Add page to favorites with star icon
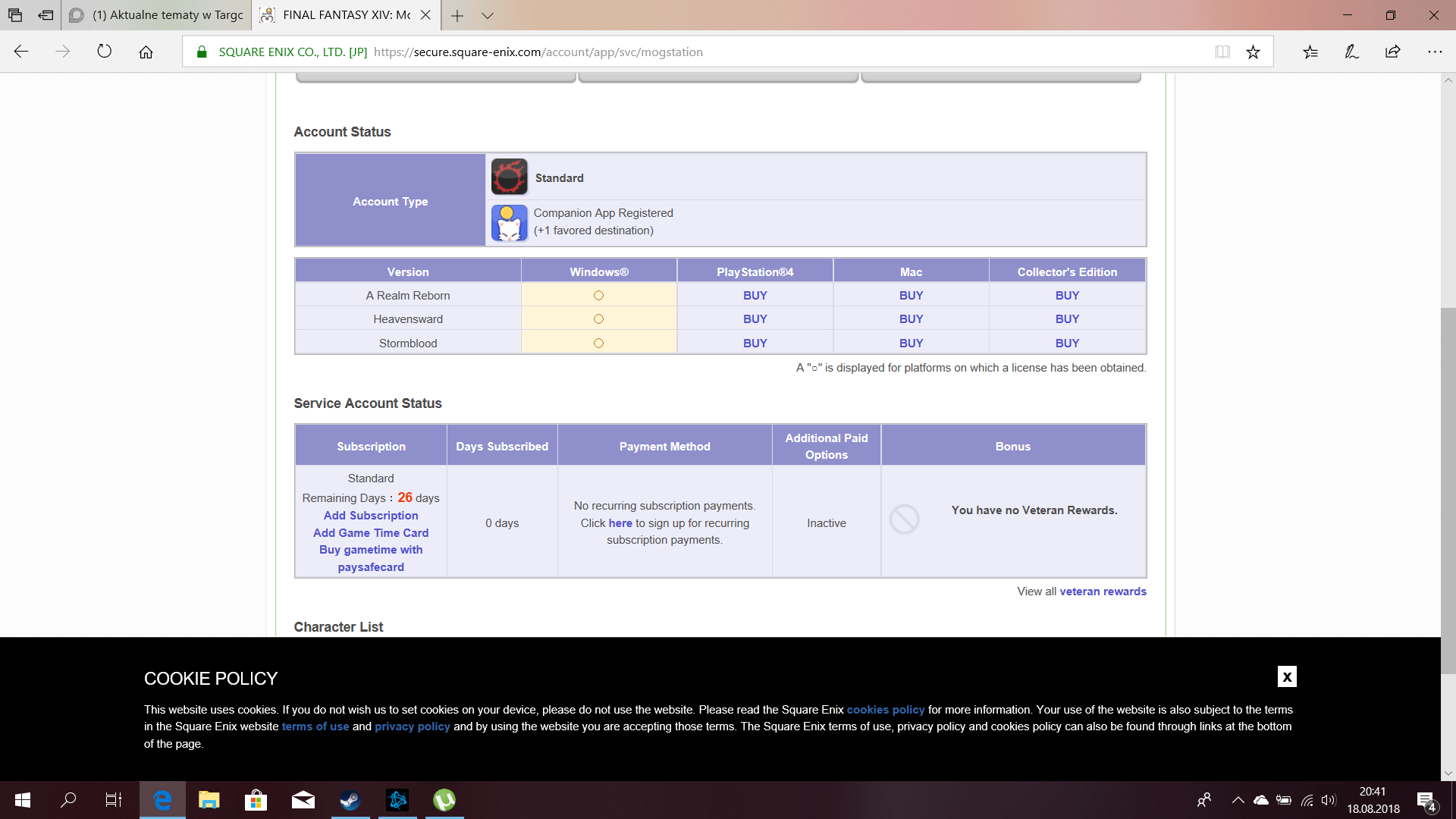1456x819 pixels. (x=1253, y=52)
